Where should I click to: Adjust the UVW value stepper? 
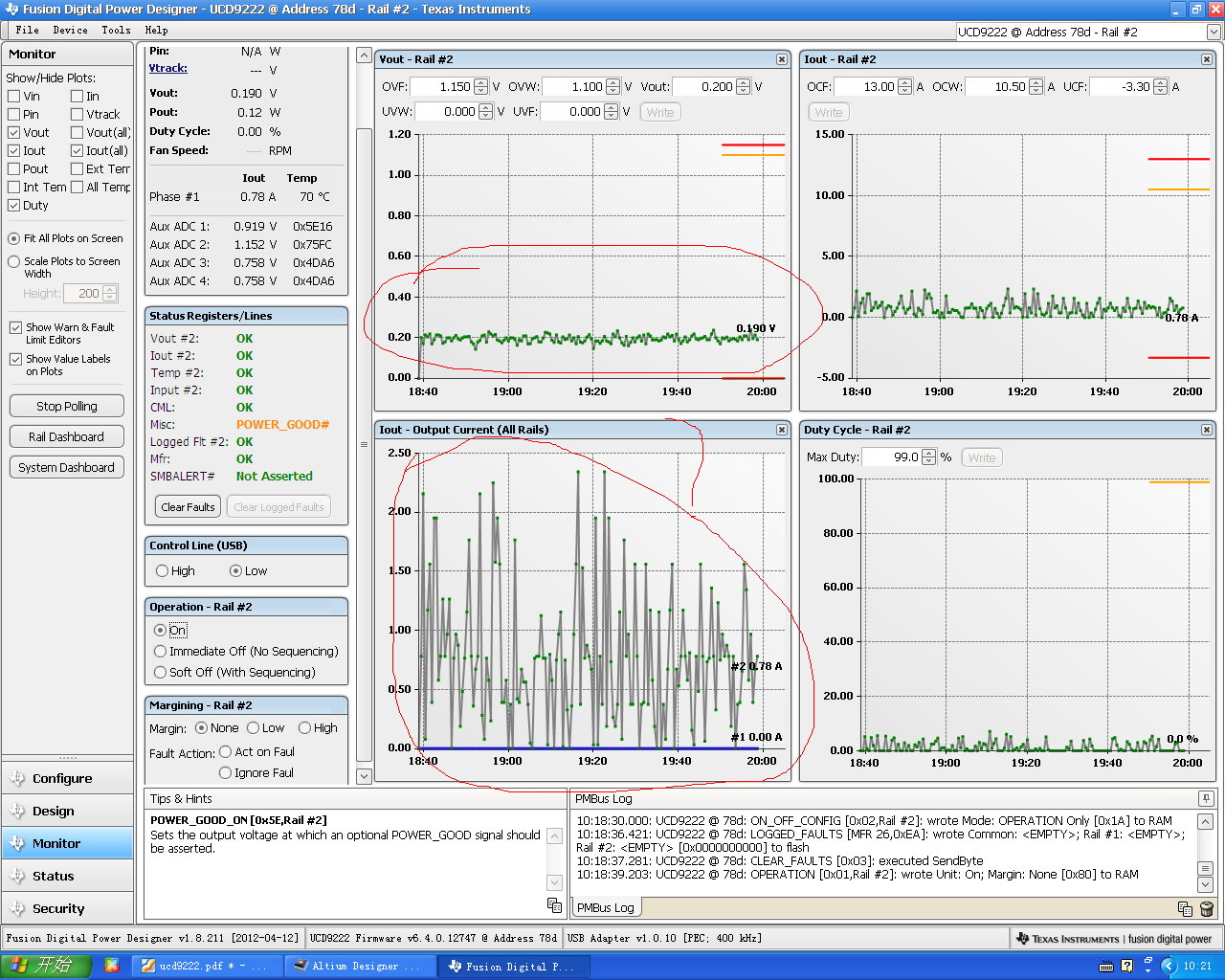pos(485,111)
